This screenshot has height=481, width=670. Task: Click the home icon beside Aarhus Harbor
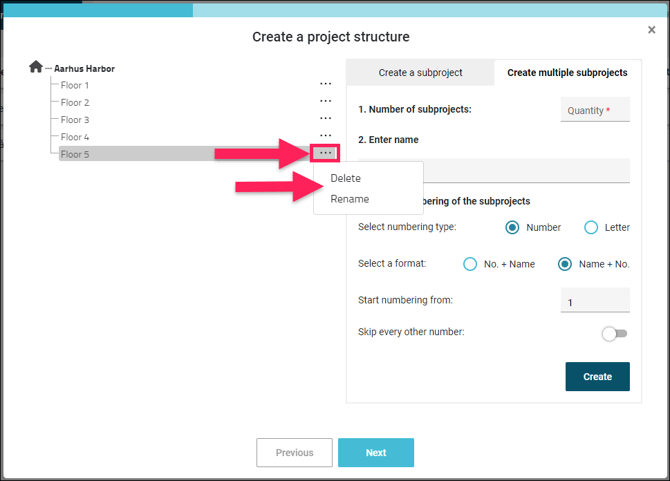coord(36,67)
